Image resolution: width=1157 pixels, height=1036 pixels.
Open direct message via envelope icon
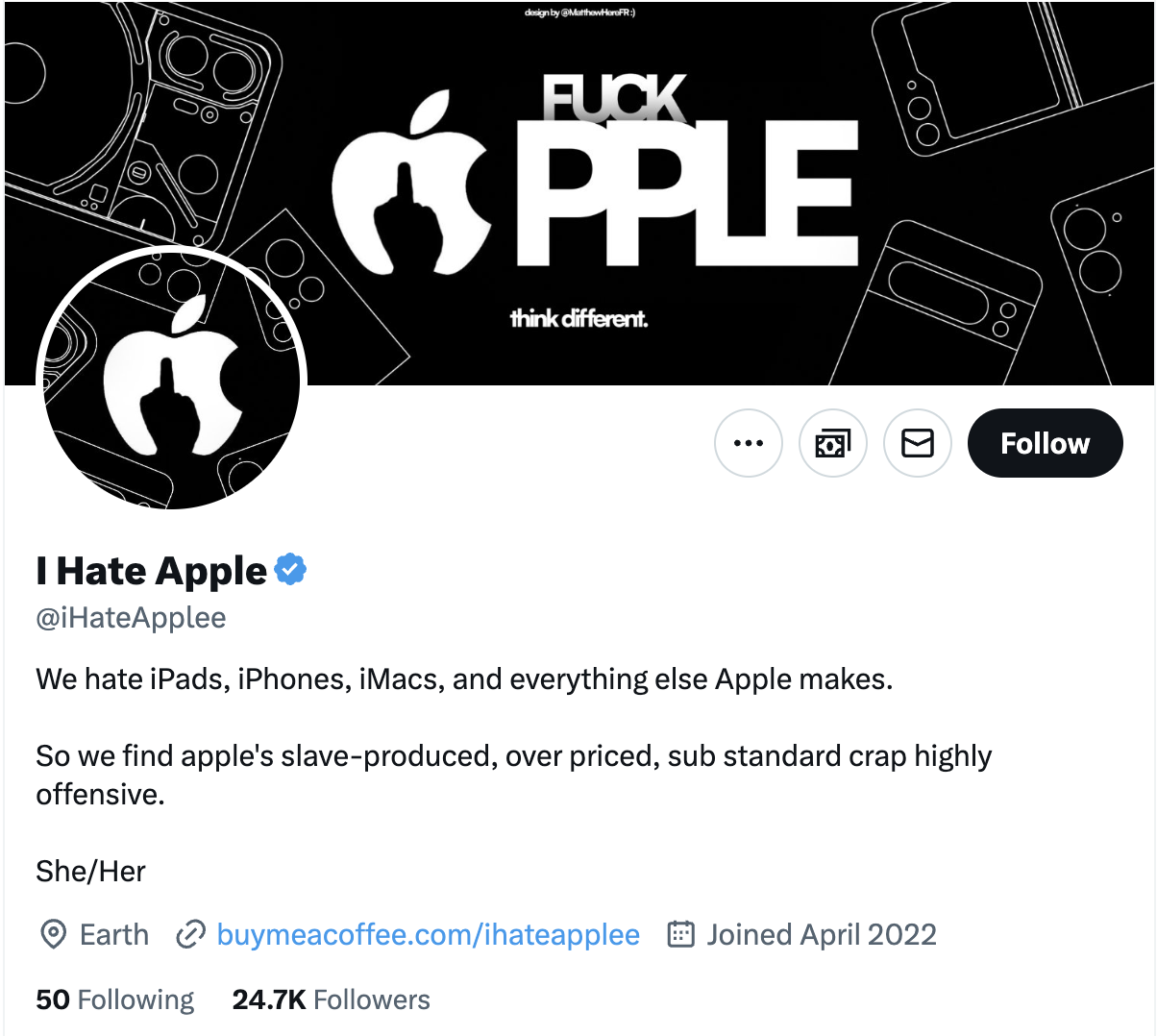918,443
